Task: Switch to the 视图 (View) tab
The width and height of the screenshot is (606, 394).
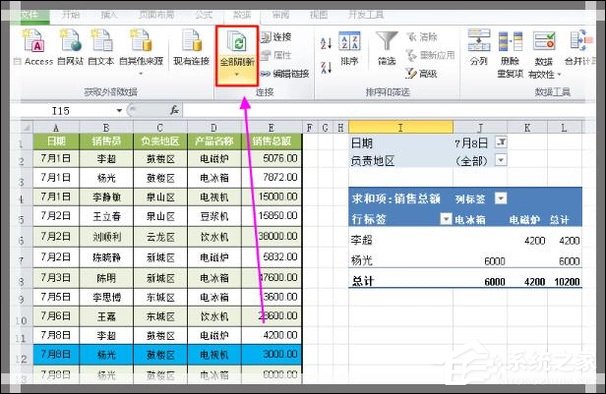Action: click(x=318, y=15)
